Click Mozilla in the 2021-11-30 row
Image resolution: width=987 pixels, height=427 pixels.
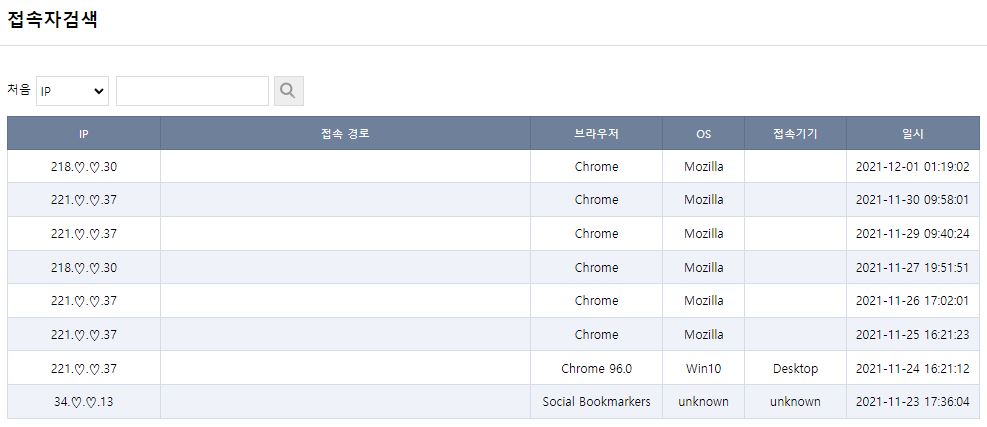703,200
